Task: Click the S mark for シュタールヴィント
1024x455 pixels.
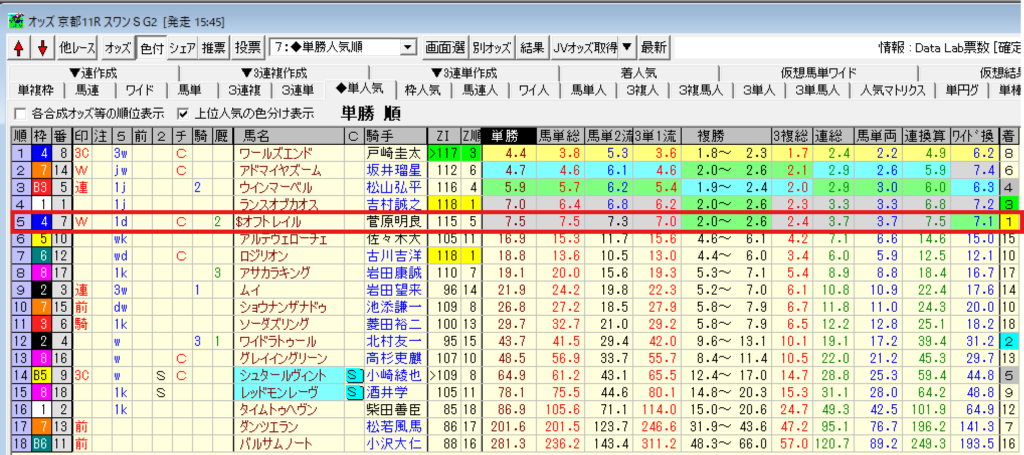Action: (353, 376)
